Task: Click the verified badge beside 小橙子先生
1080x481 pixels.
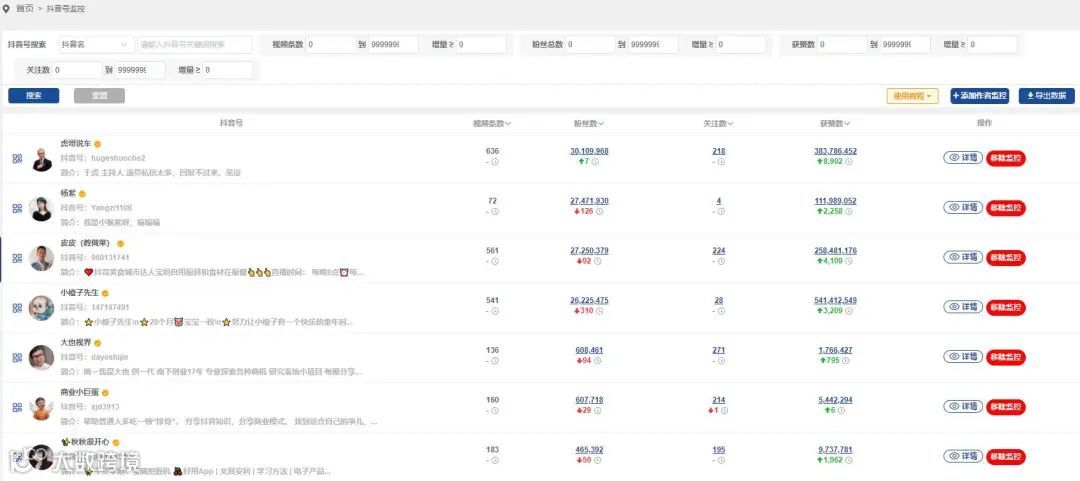Action: tap(105, 293)
